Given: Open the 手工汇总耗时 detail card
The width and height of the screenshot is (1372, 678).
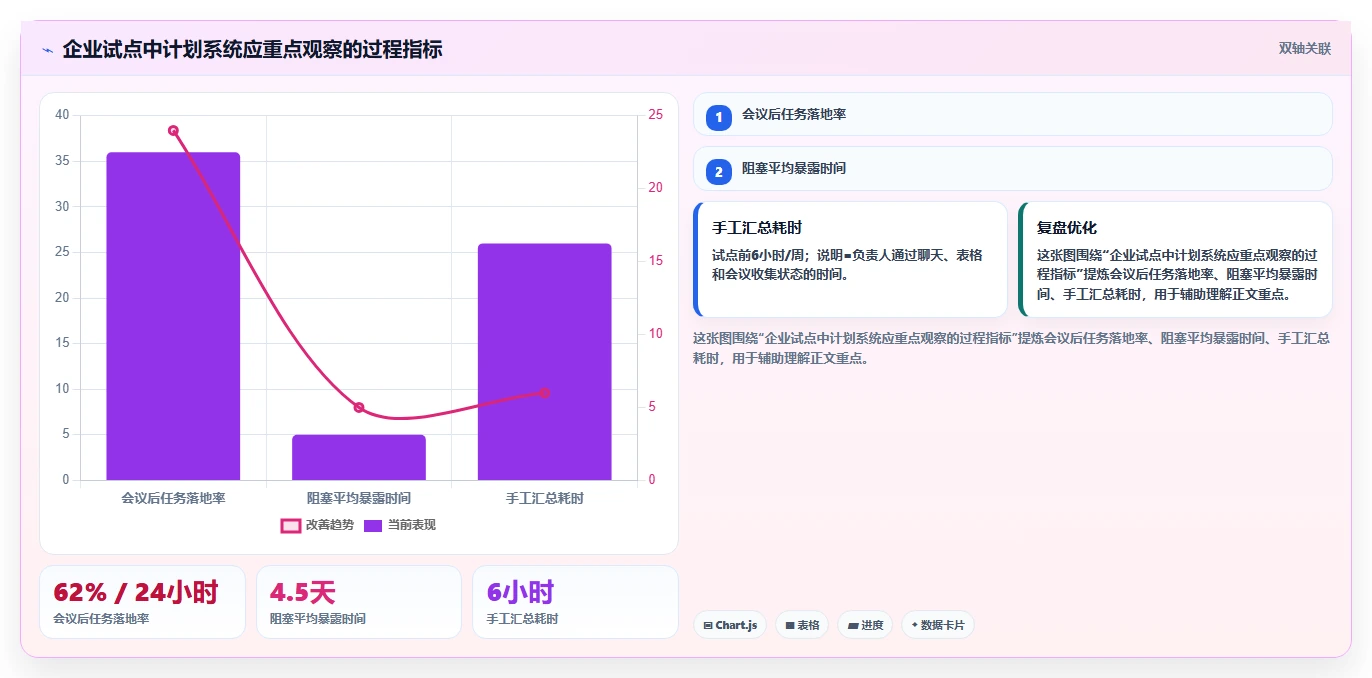Looking at the screenshot, I should coord(850,259).
